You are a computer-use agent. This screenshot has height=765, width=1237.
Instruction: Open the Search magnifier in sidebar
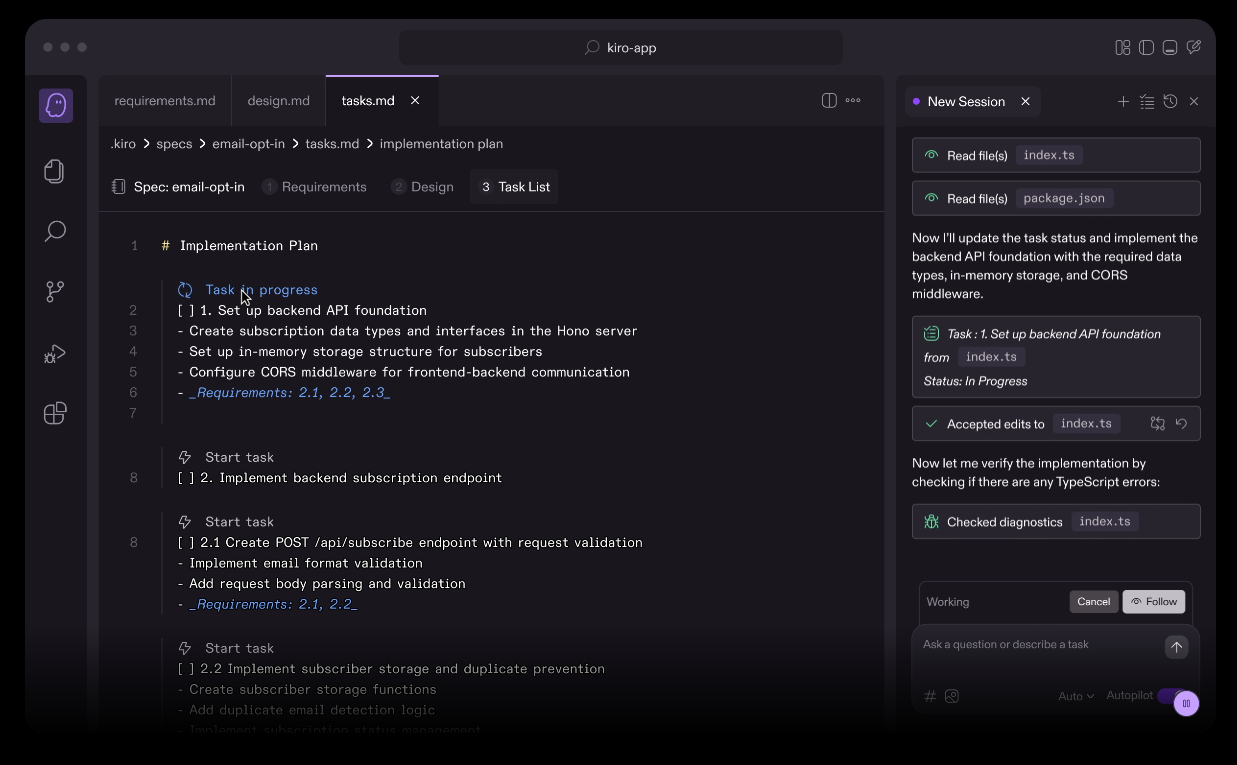(55, 232)
